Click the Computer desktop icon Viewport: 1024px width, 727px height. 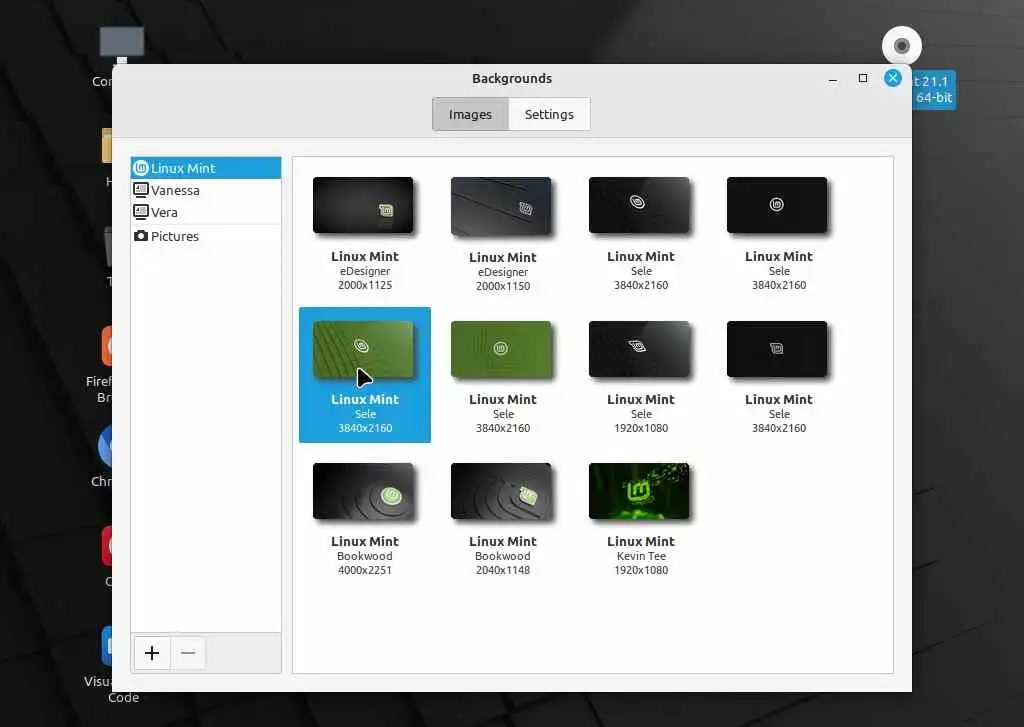(x=121, y=43)
